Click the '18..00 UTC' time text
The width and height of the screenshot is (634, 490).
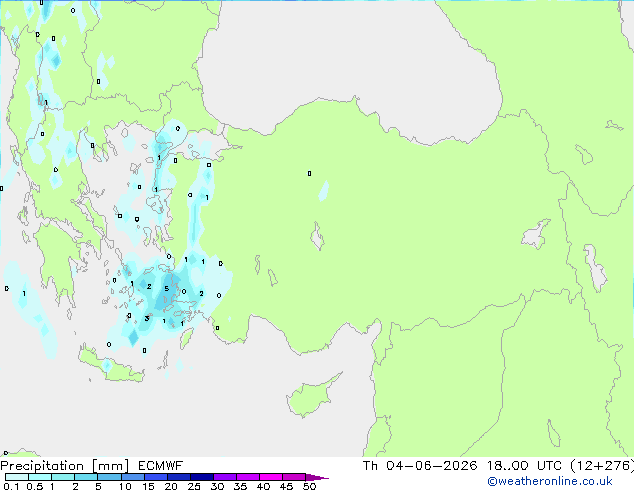[x=524, y=466]
